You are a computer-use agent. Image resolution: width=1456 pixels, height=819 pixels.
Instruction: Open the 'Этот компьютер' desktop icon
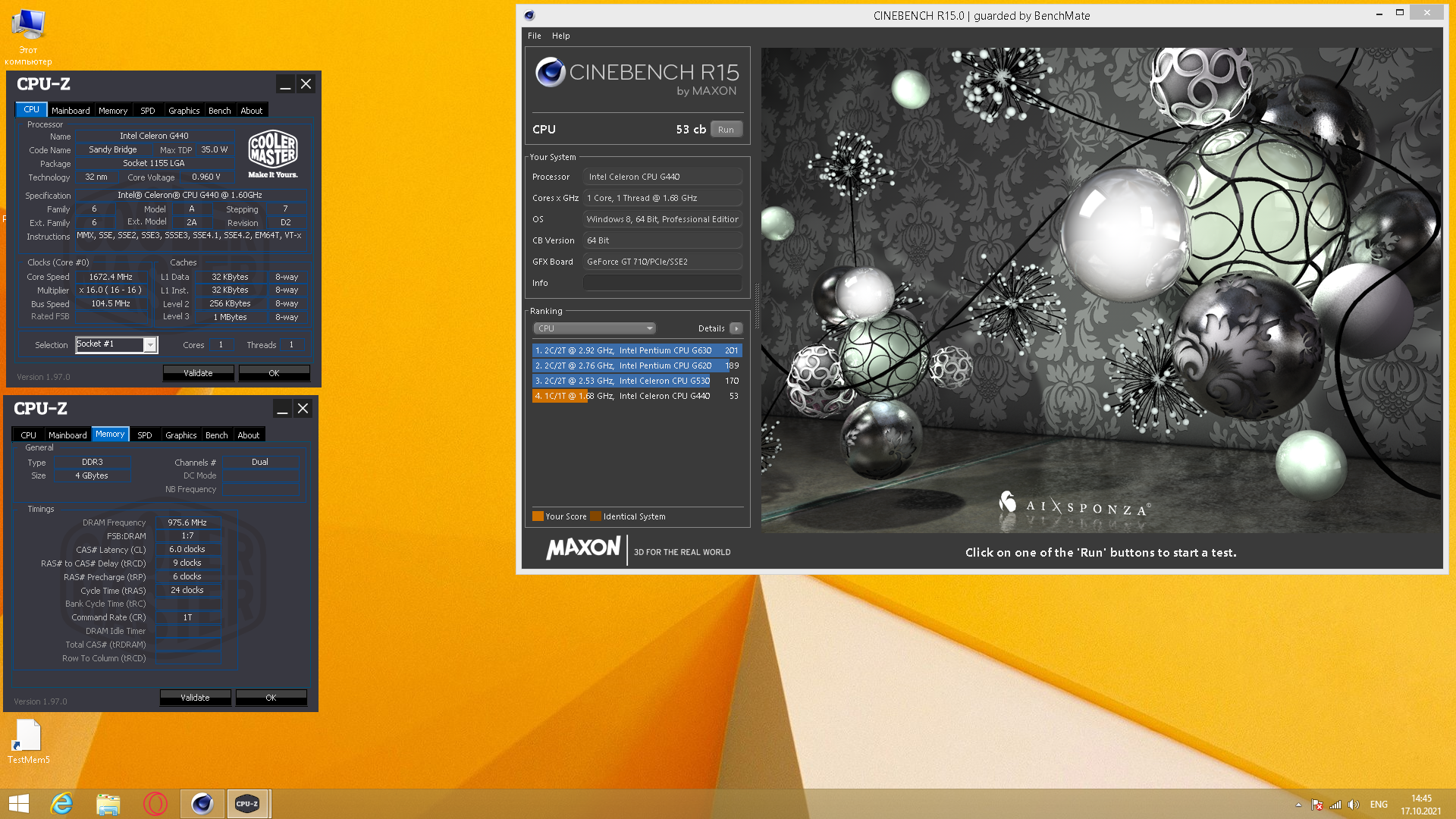(x=28, y=36)
